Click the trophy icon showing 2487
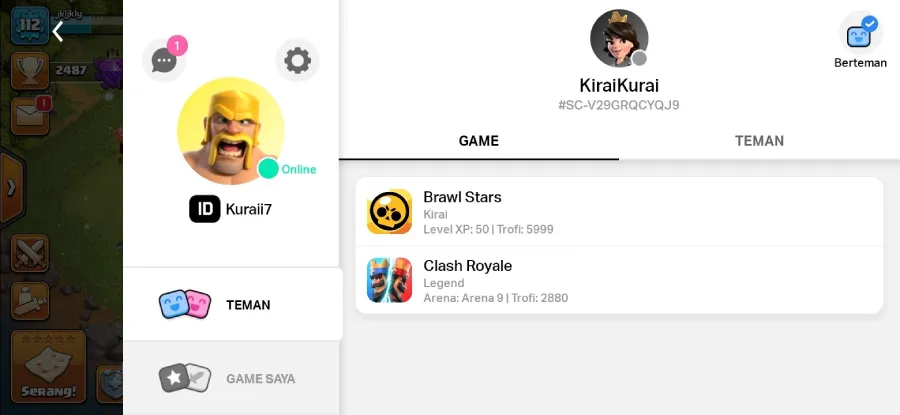The image size is (900, 415). point(30,71)
